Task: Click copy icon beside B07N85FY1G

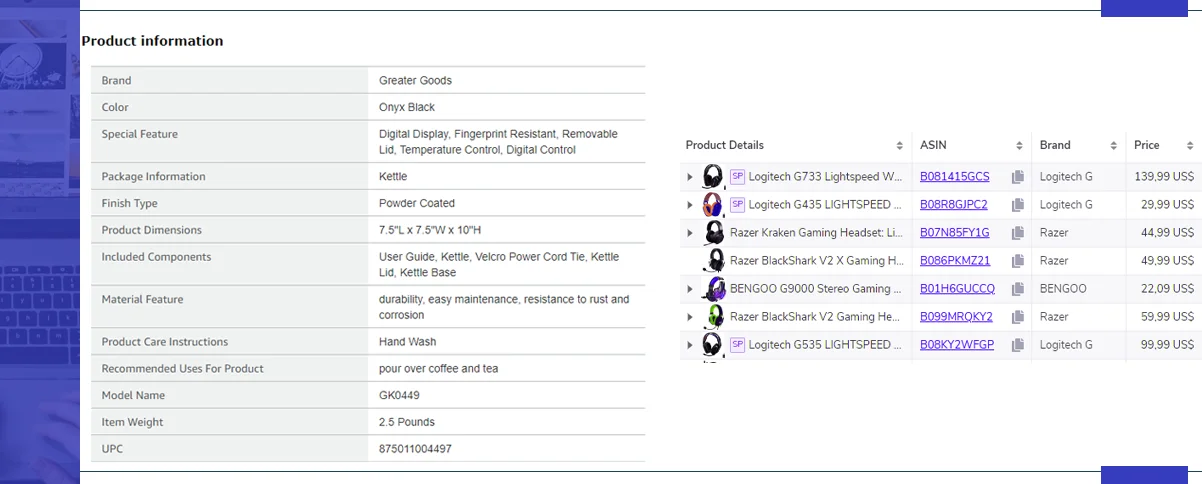Action: 1018,233
